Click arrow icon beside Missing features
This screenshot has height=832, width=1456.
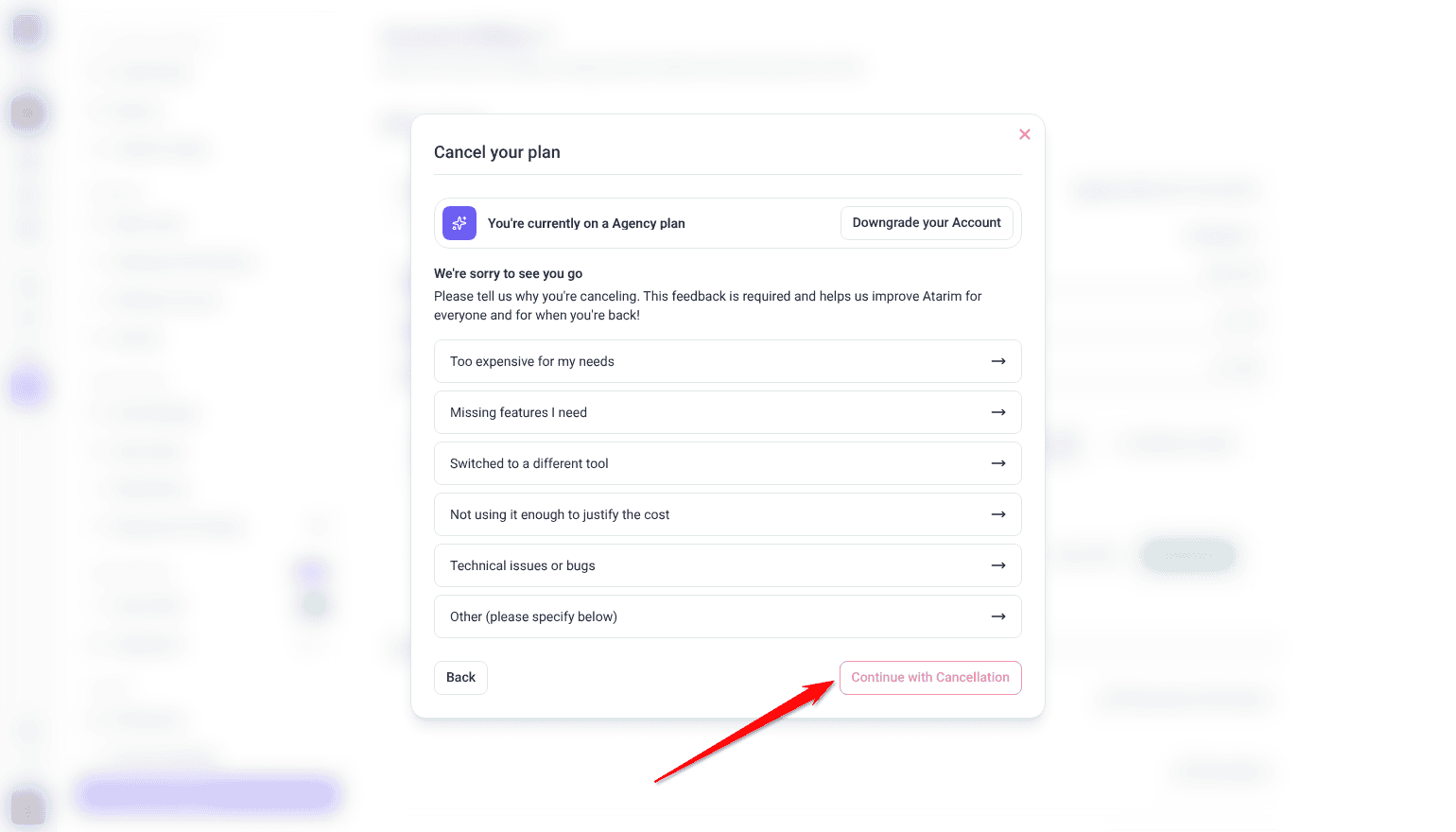pyautogui.click(x=998, y=412)
